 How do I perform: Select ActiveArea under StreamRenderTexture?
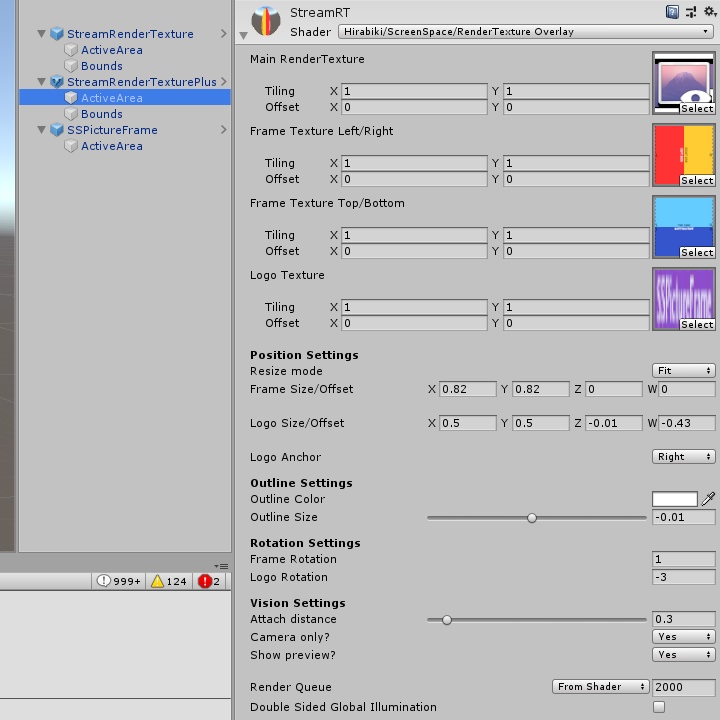coord(125,50)
